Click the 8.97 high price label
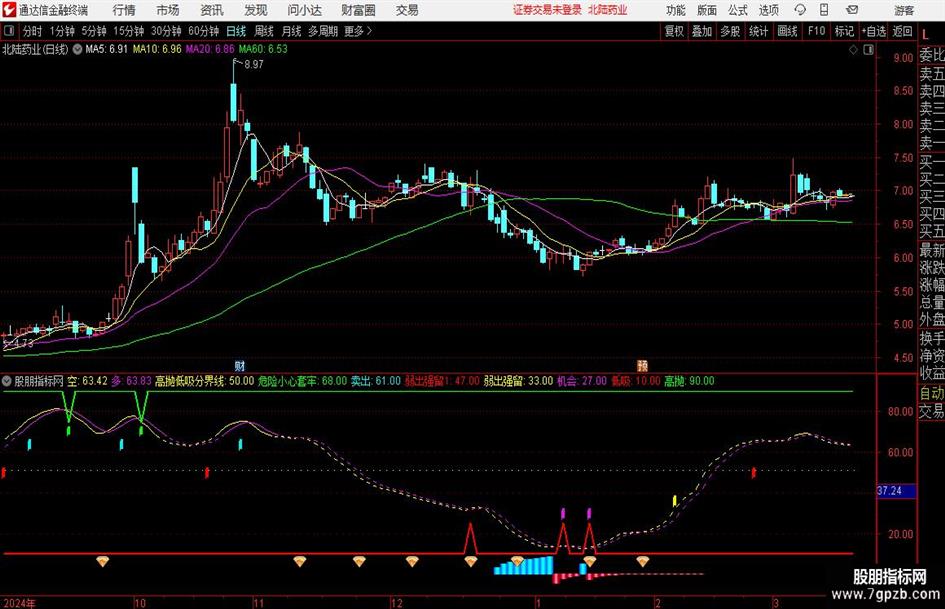 click(x=254, y=65)
